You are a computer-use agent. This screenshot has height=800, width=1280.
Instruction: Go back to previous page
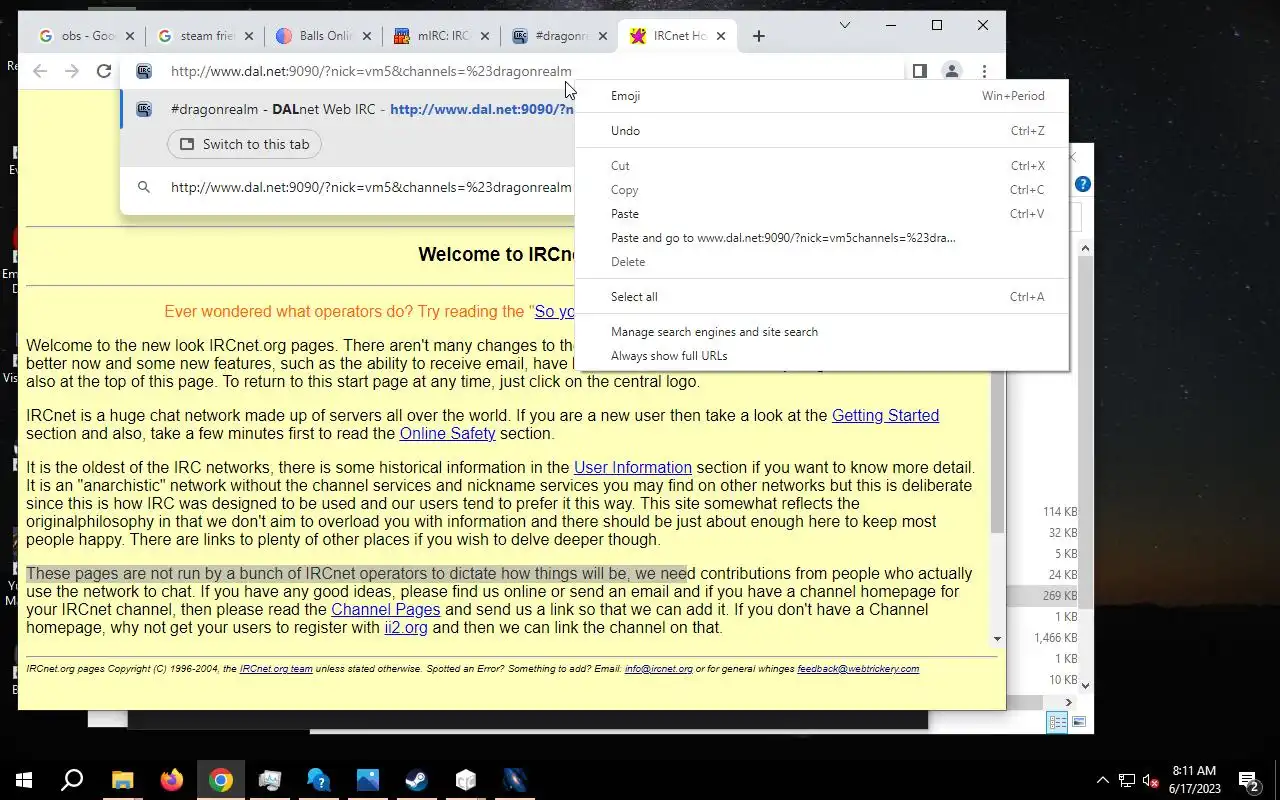click(40, 71)
